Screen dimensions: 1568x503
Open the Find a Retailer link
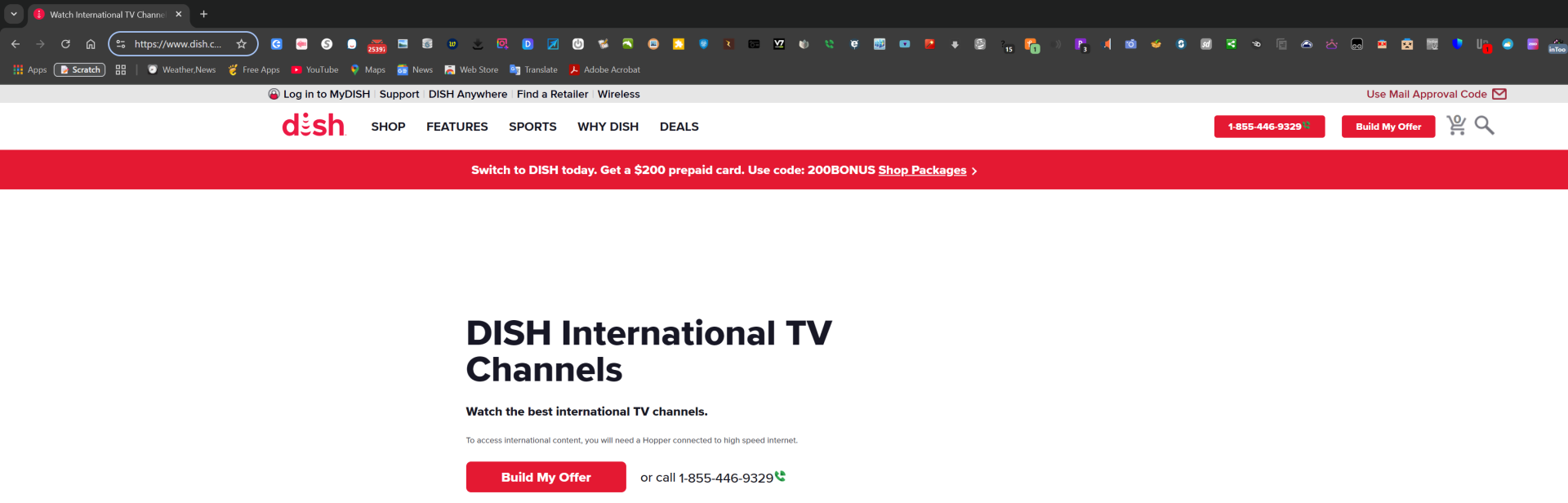[552, 94]
